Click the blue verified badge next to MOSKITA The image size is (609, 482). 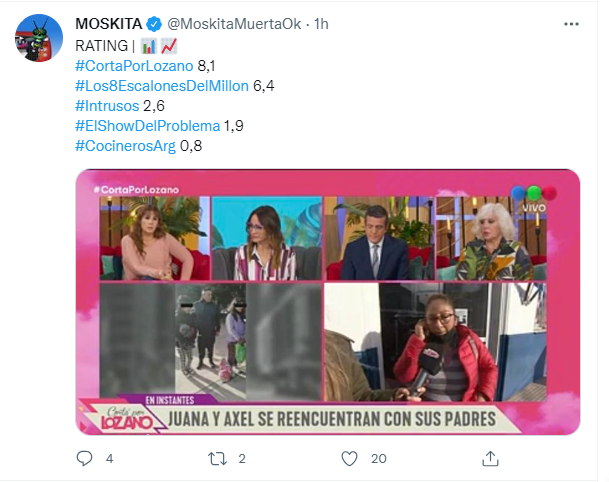coord(154,24)
